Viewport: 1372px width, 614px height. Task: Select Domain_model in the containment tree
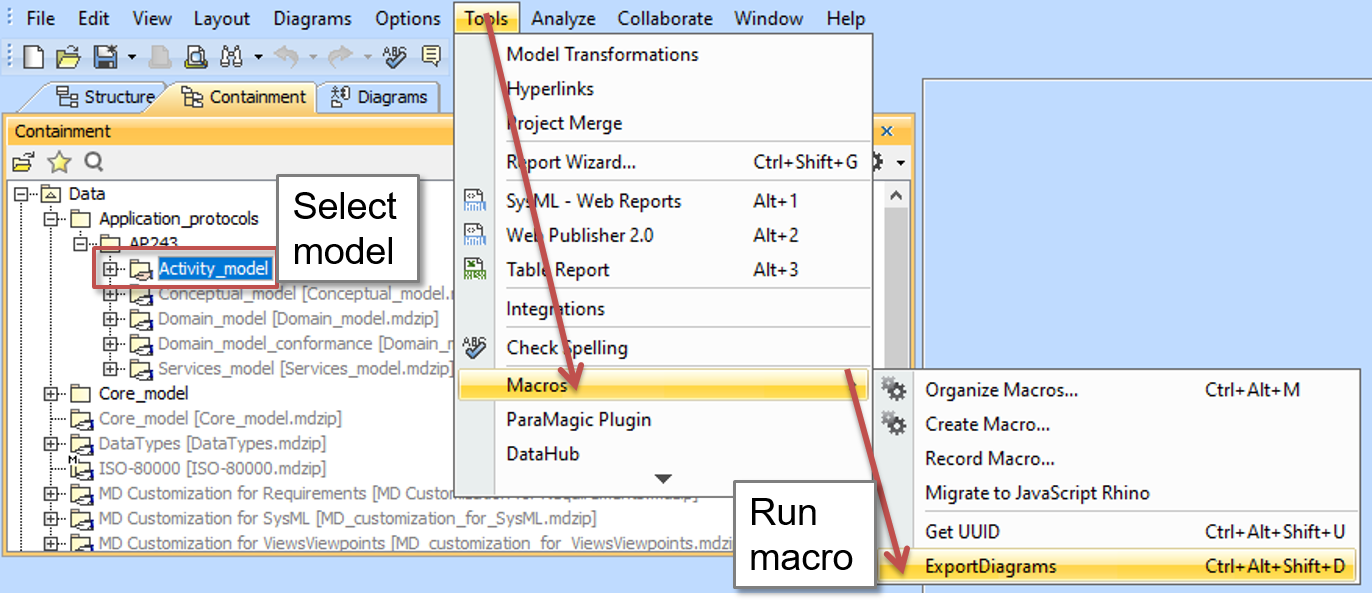coord(214,319)
